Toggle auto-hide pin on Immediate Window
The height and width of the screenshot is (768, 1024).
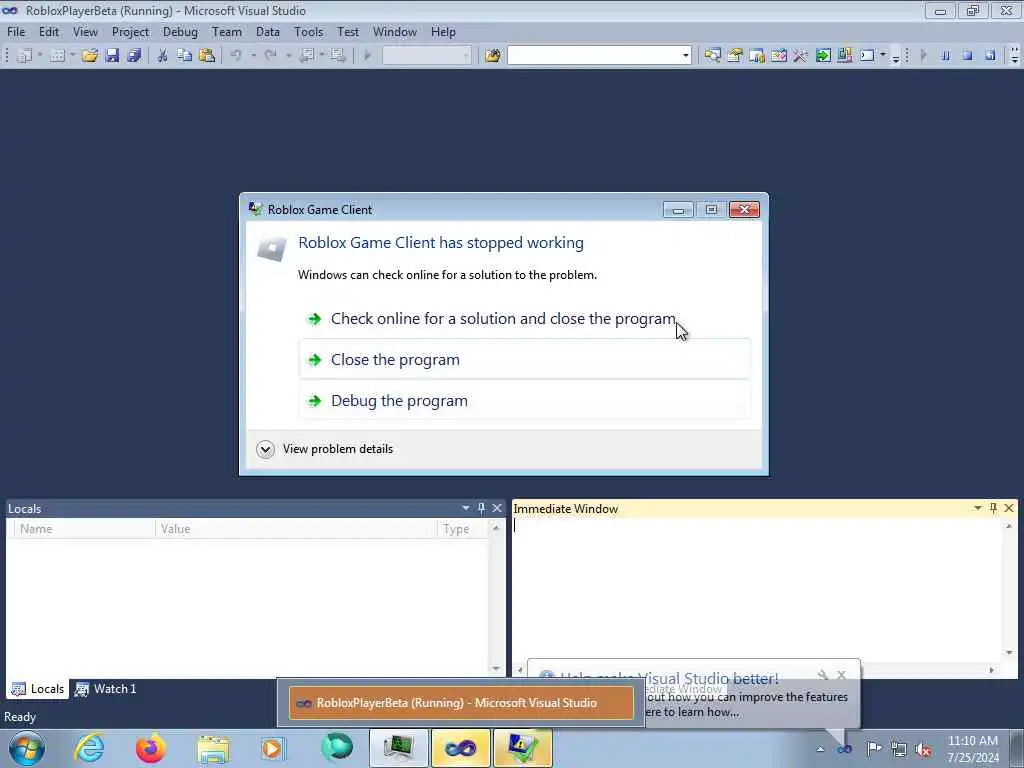coord(993,508)
